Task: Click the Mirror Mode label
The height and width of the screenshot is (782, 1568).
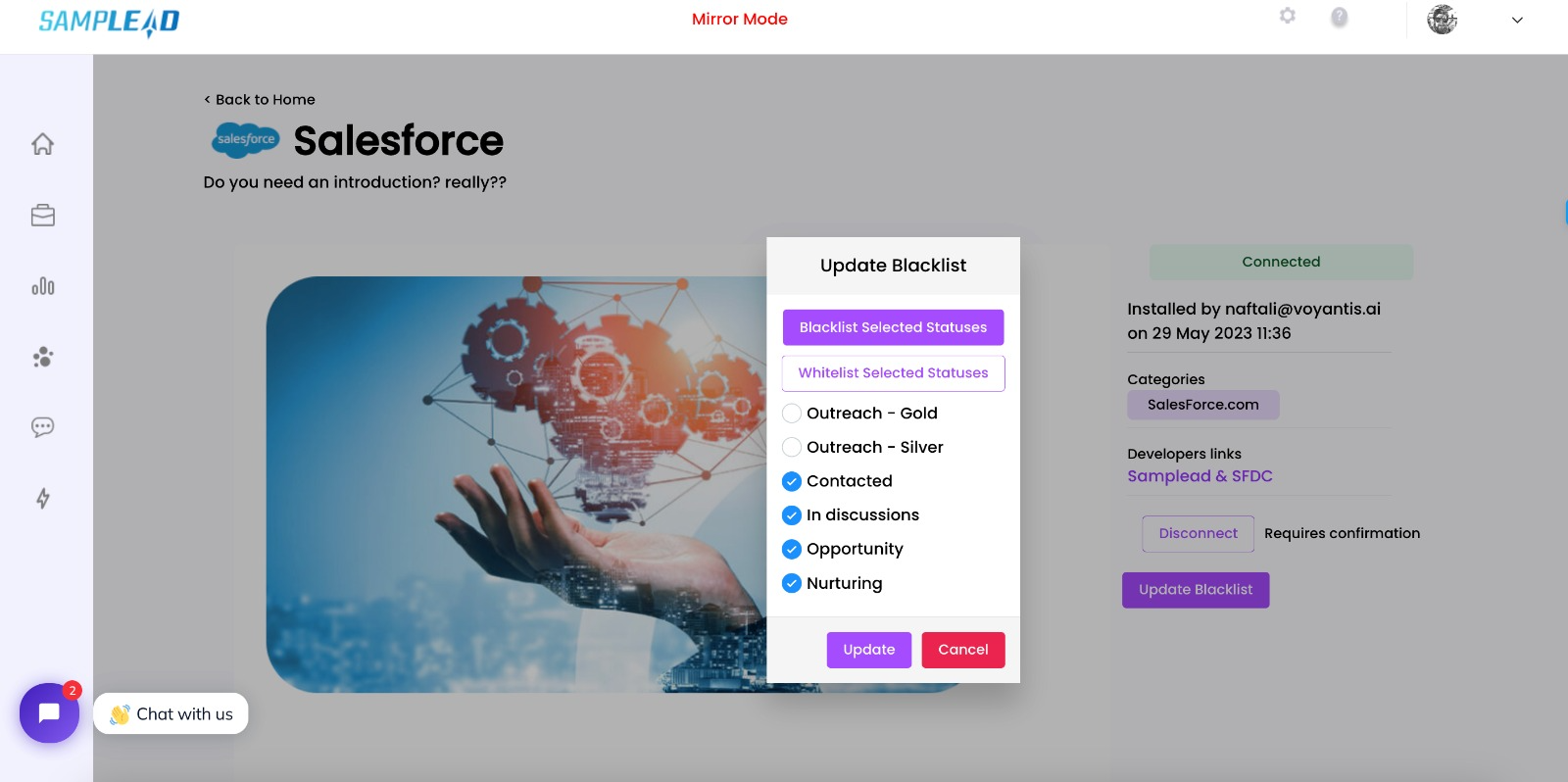Action: click(740, 19)
